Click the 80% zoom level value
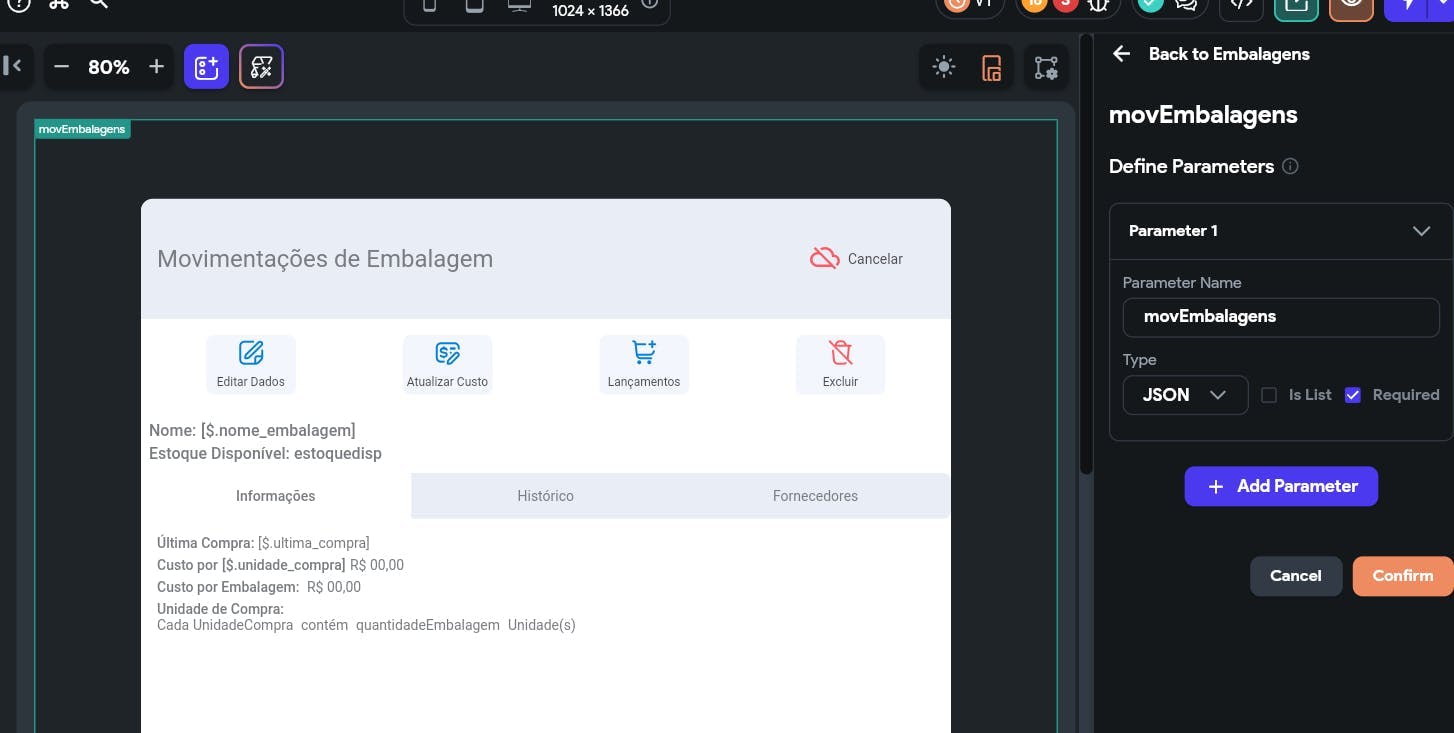Viewport: 1454px width, 733px height. click(x=109, y=67)
